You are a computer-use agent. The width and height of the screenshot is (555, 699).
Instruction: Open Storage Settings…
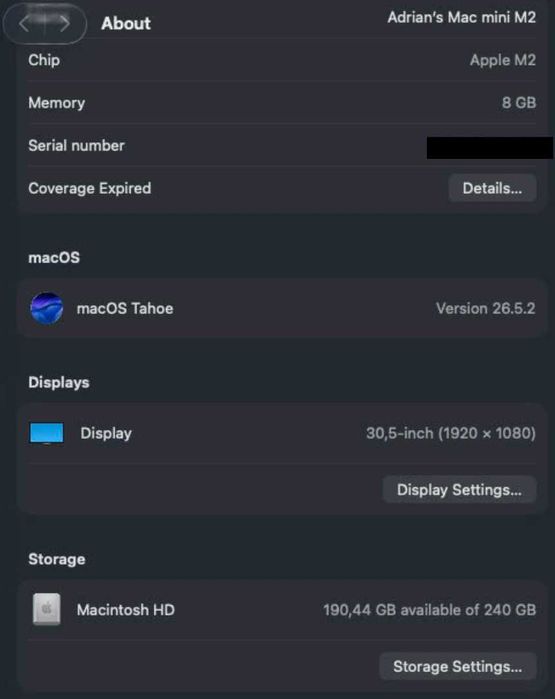(457, 666)
